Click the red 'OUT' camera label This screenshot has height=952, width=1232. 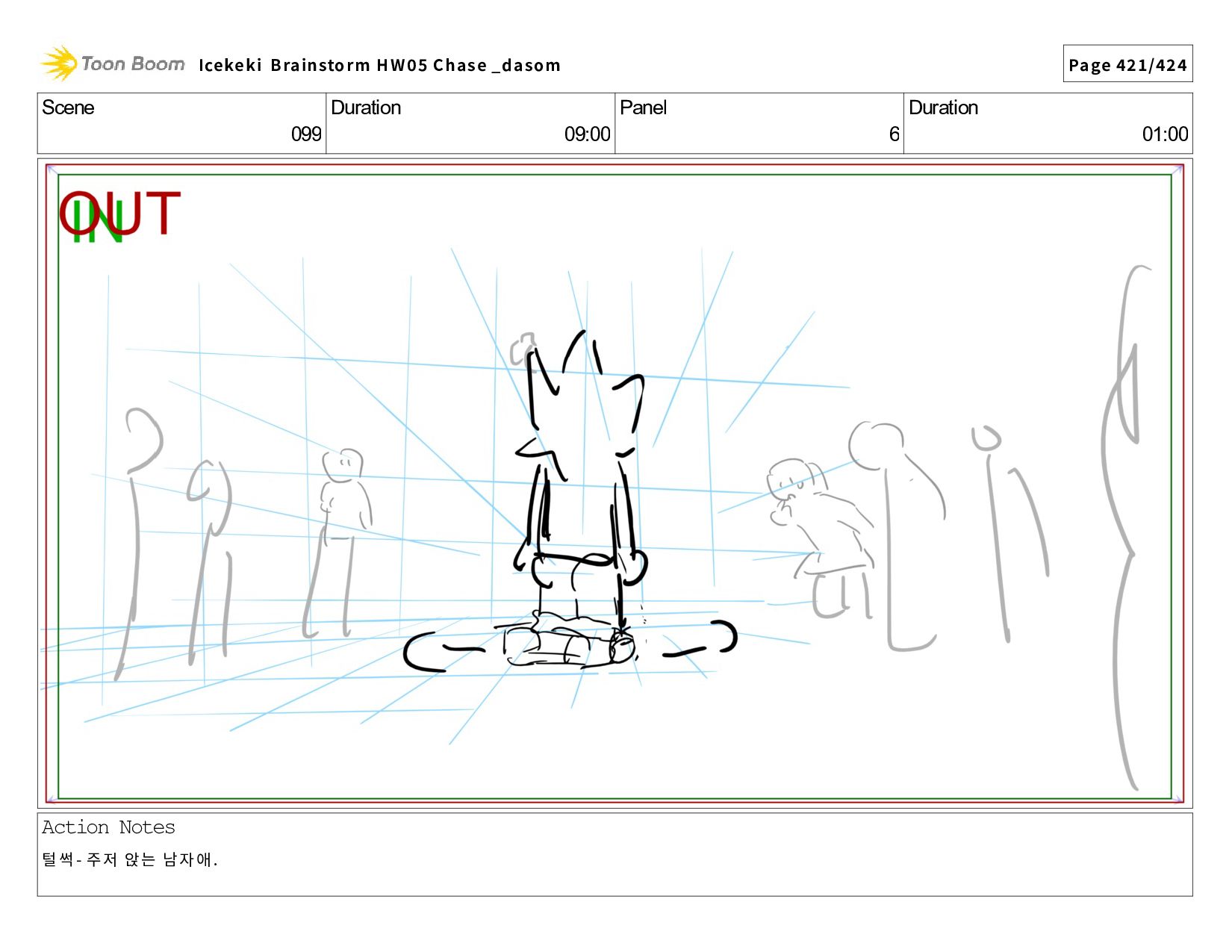(120, 213)
